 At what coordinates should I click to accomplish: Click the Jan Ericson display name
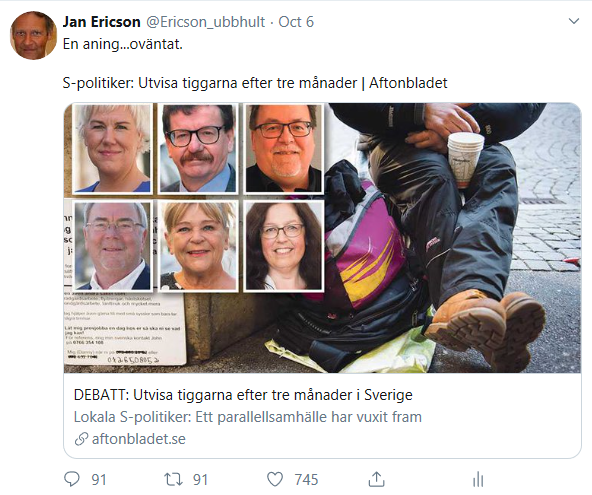pyautogui.click(x=102, y=22)
